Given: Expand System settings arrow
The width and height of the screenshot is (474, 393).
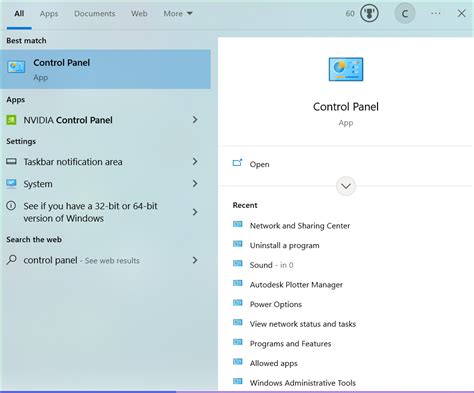Looking at the screenshot, I should pyautogui.click(x=195, y=184).
